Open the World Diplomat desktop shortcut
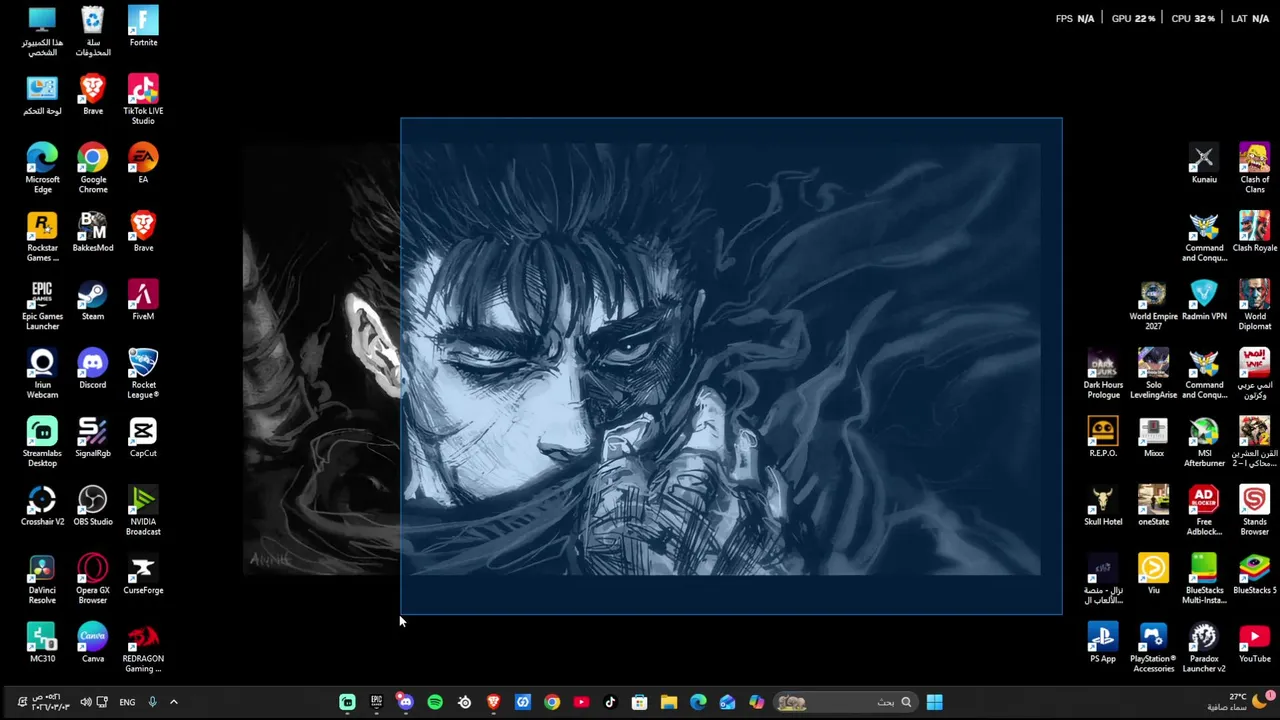Image resolution: width=1280 pixels, height=720 pixels. (1254, 305)
